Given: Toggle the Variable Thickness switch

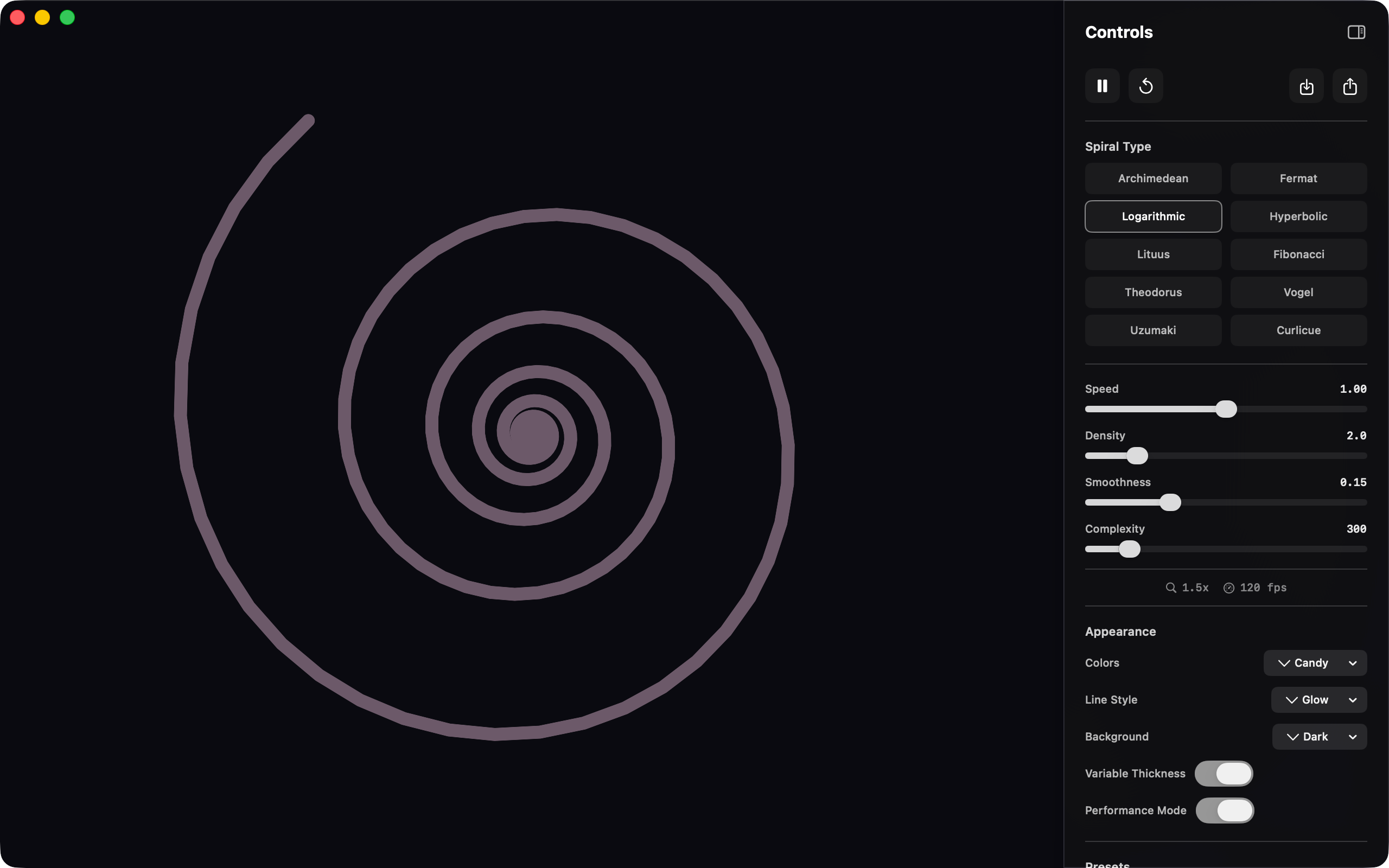Looking at the screenshot, I should (x=1224, y=773).
